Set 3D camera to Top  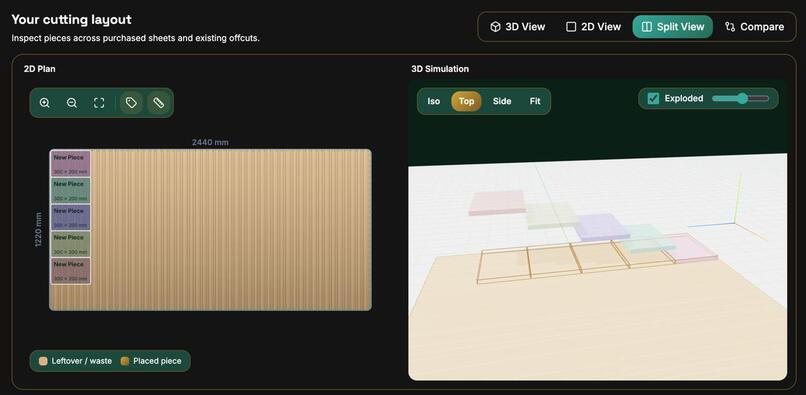466,101
